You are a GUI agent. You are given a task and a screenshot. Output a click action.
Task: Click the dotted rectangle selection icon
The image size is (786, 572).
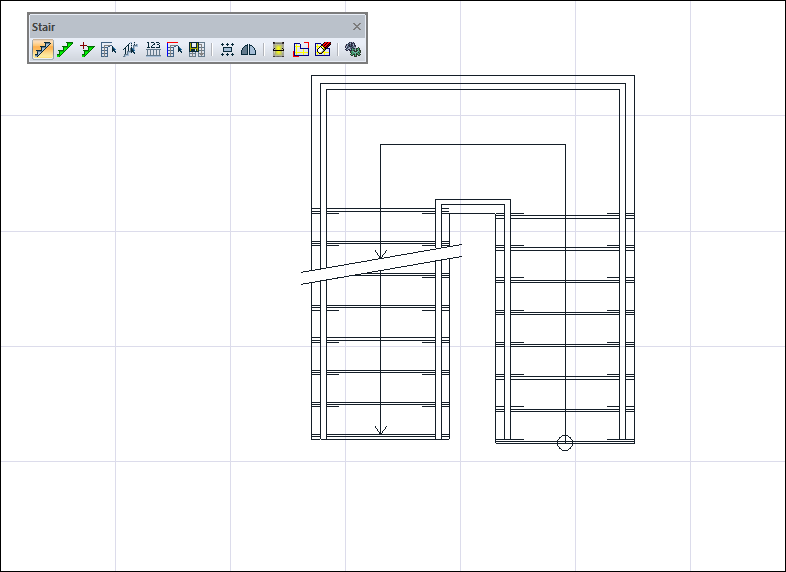(x=227, y=49)
